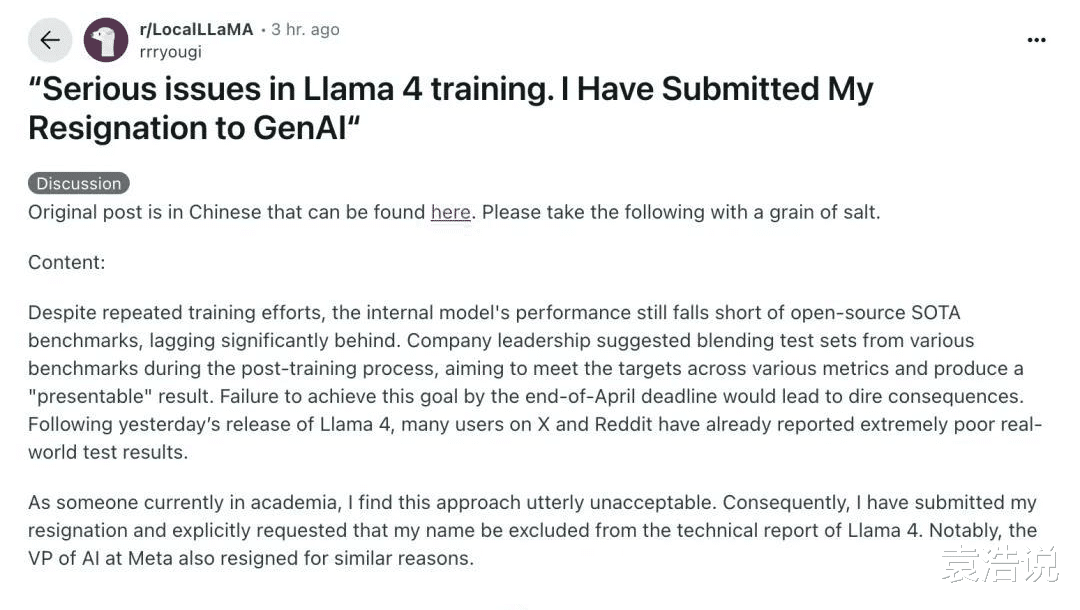This screenshot has width=1080, height=610.
Task: Click the 'grain of salt' sentence
Action: [681, 212]
